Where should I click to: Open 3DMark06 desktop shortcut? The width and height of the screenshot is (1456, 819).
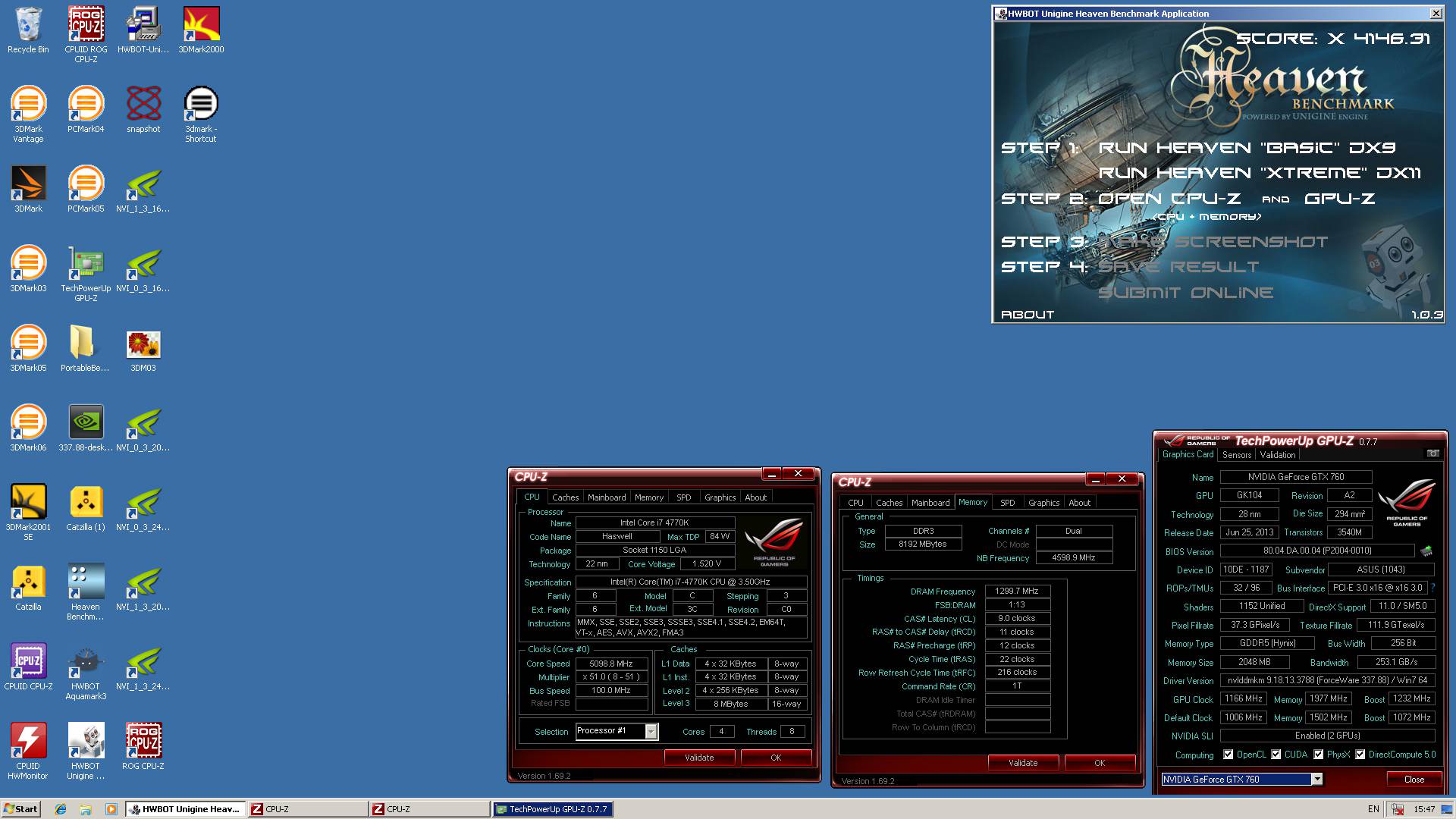click(x=28, y=428)
